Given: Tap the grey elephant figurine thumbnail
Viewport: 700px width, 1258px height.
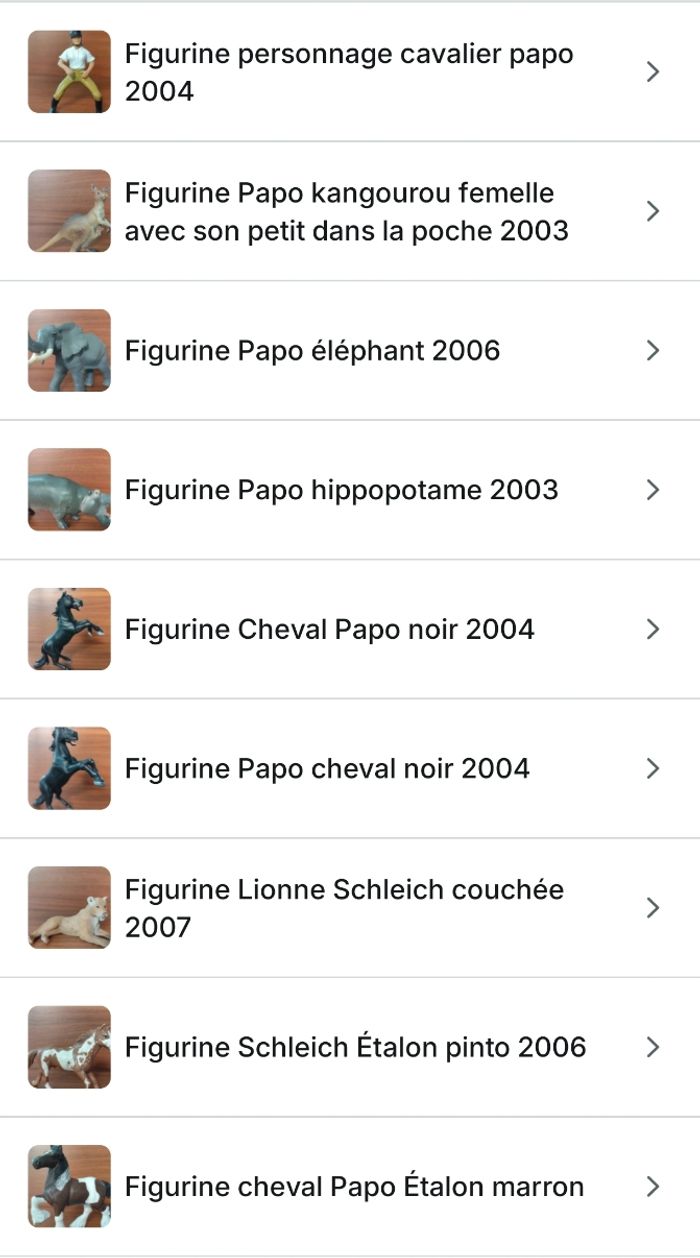Looking at the screenshot, I should (x=69, y=350).
